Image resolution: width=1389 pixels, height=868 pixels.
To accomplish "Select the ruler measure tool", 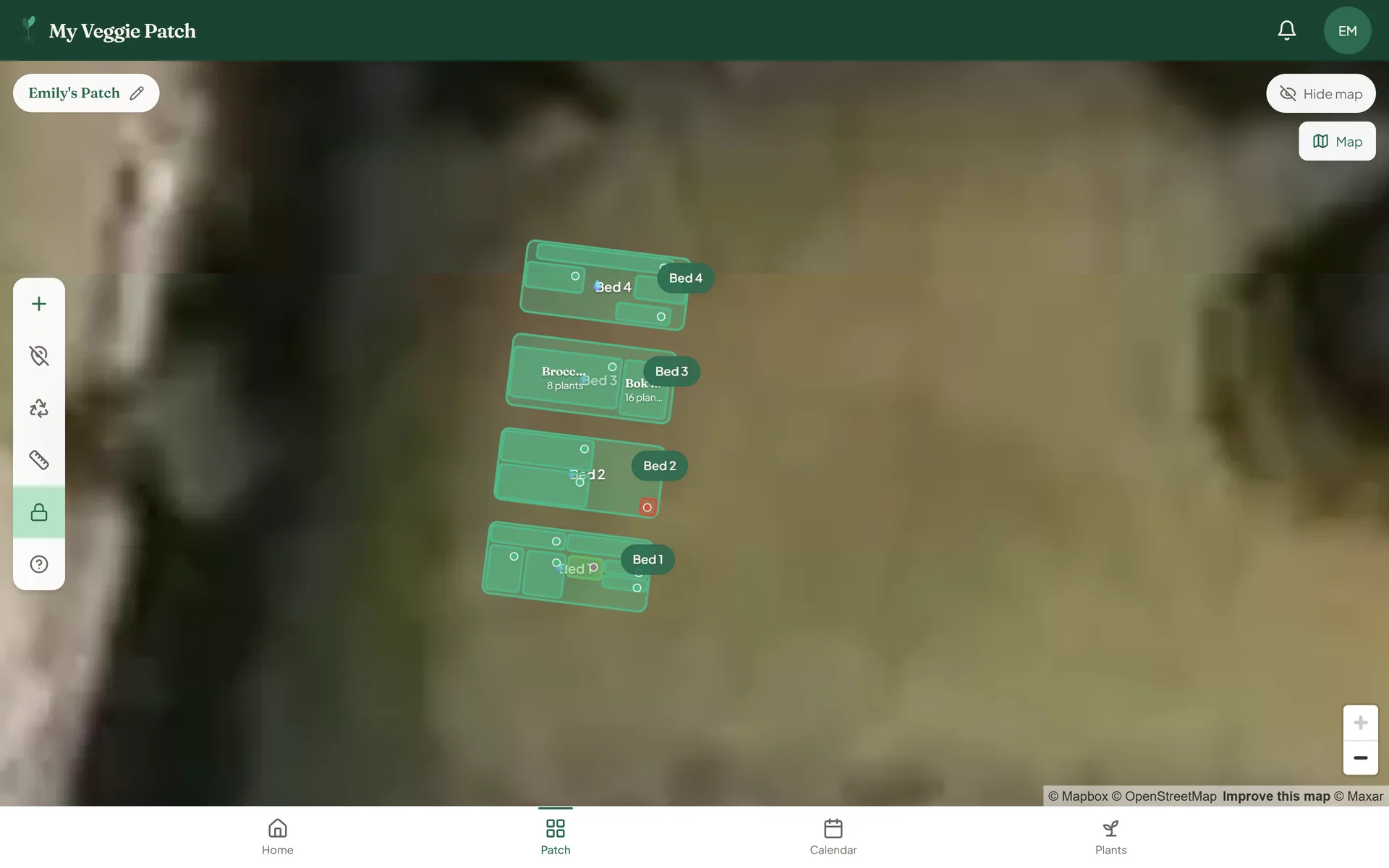I will click(x=39, y=460).
